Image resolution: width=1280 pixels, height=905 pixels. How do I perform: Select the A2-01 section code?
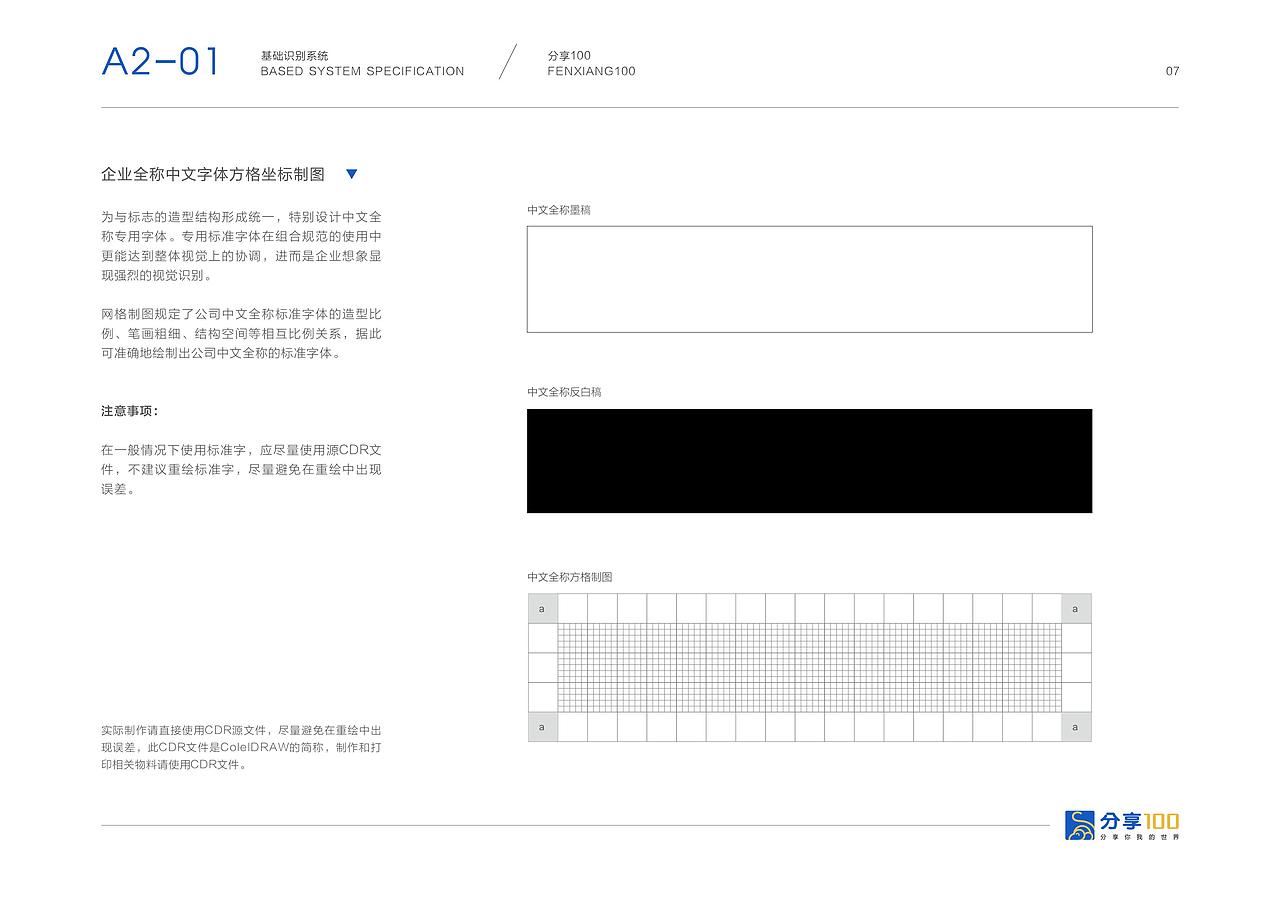pyautogui.click(x=160, y=63)
